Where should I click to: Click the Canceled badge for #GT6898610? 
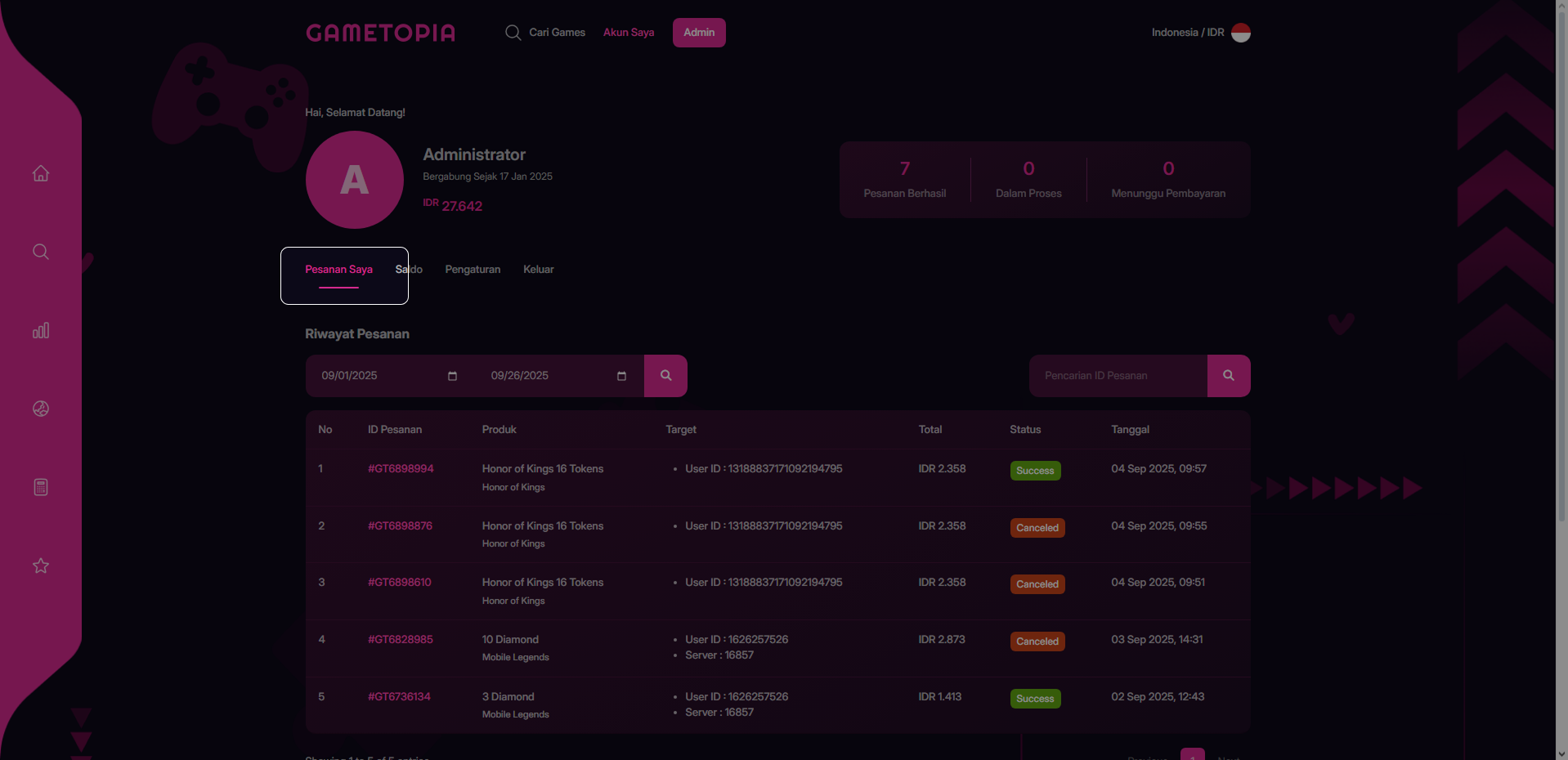[x=1037, y=584]
